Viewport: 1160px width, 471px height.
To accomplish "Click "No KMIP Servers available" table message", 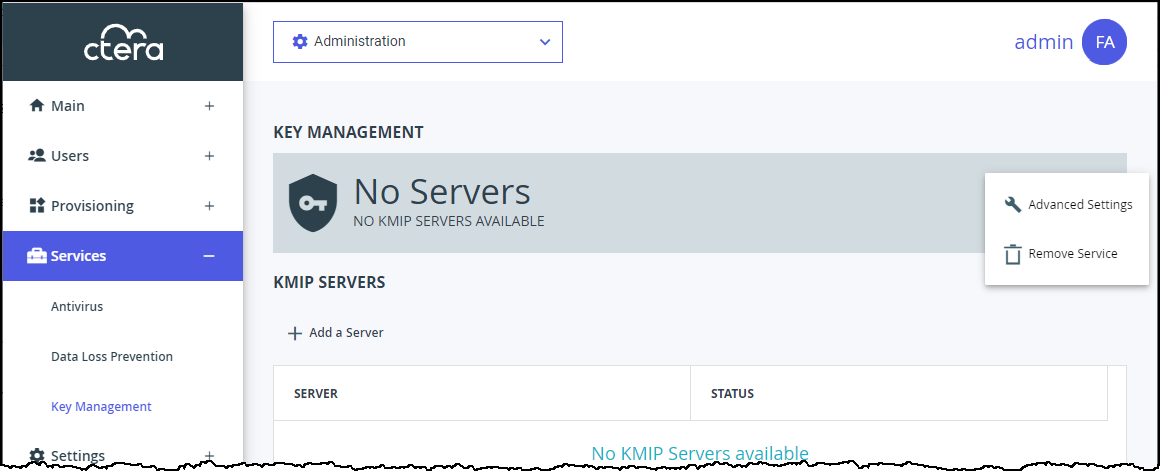I will pyautogui.click(x=700, y=453).
